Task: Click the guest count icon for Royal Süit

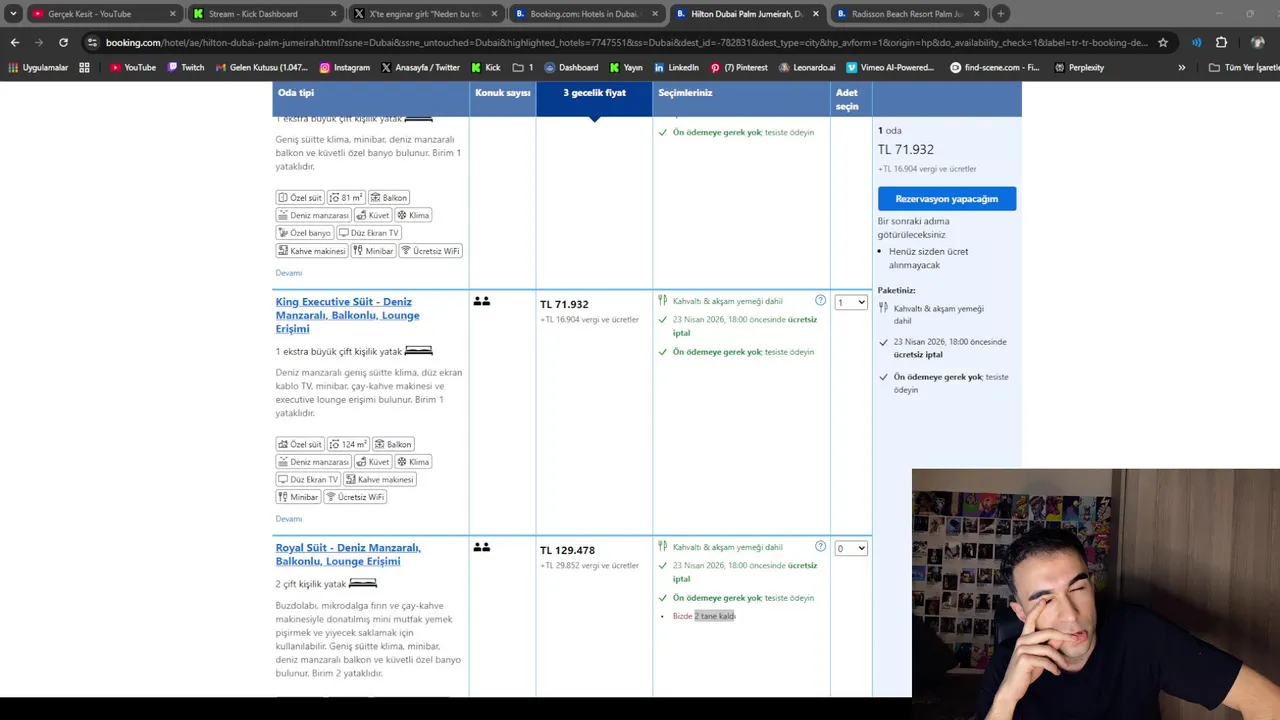Action: [482, 547]
